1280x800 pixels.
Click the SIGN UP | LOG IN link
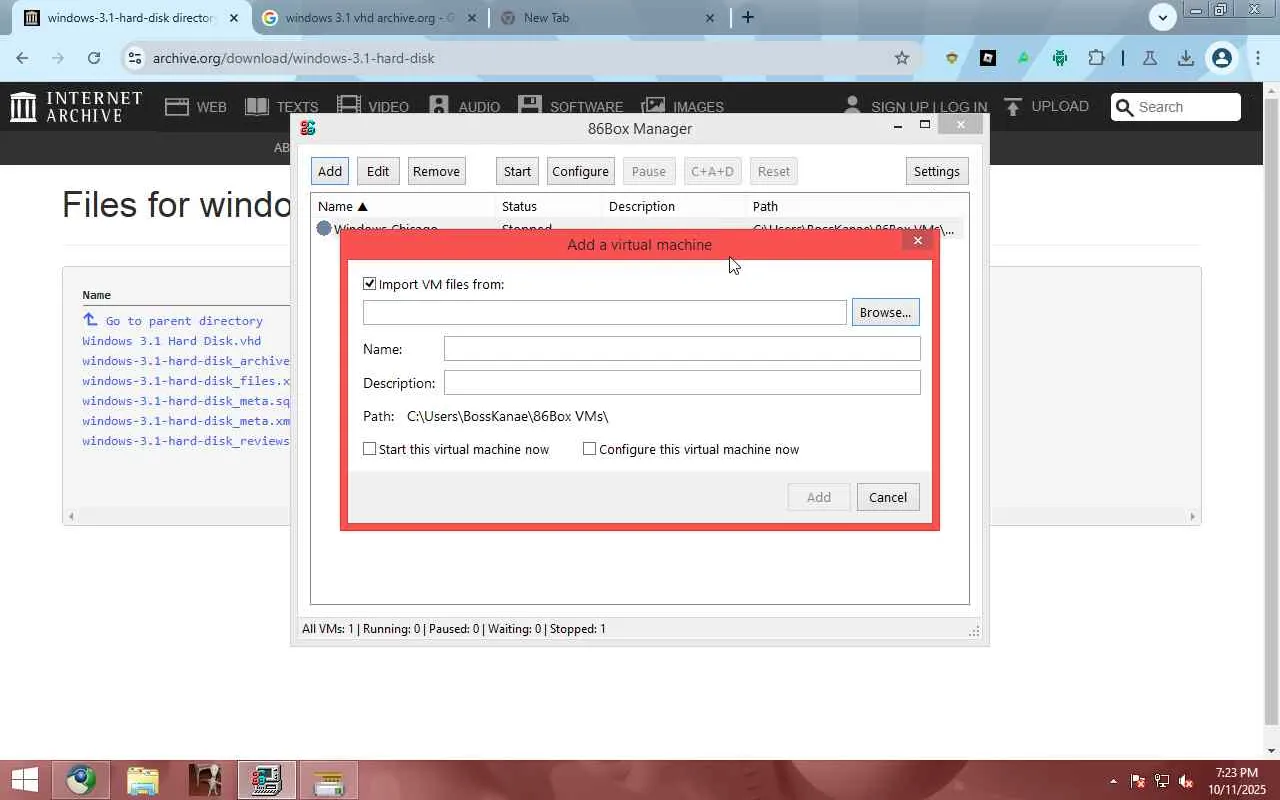tap(929, 106)
